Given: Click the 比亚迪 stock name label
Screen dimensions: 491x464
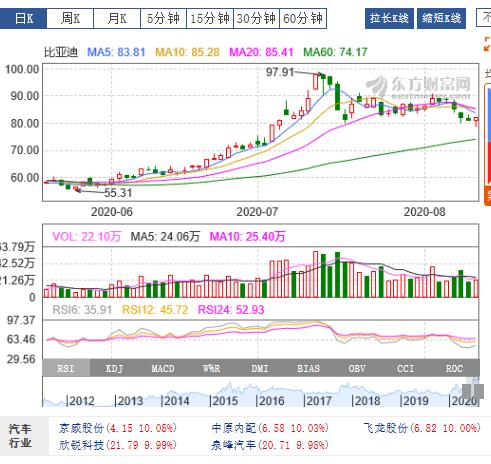Looking at the screenshot, I should [61, 52].
